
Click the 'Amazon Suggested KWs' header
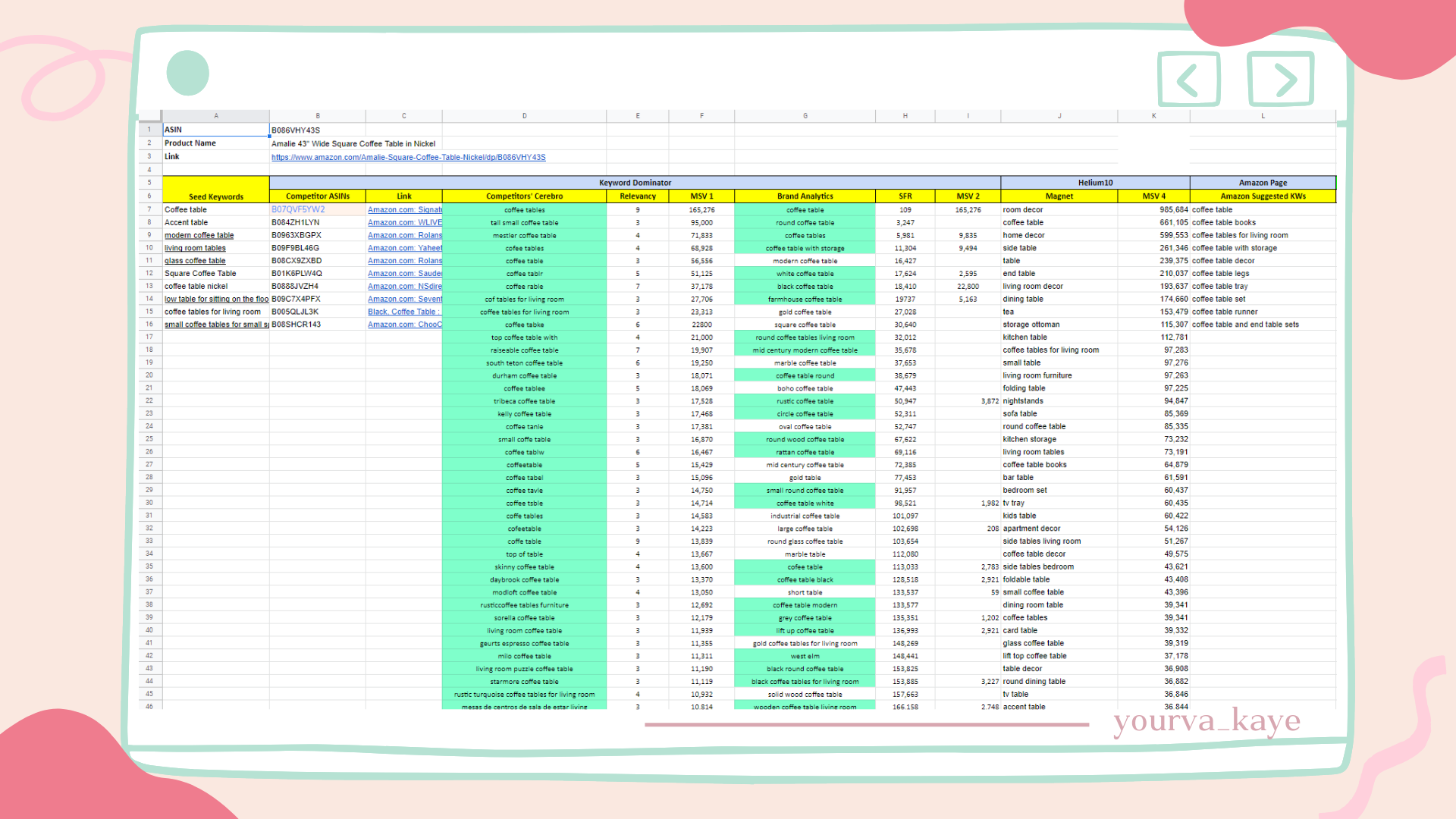1263,196
